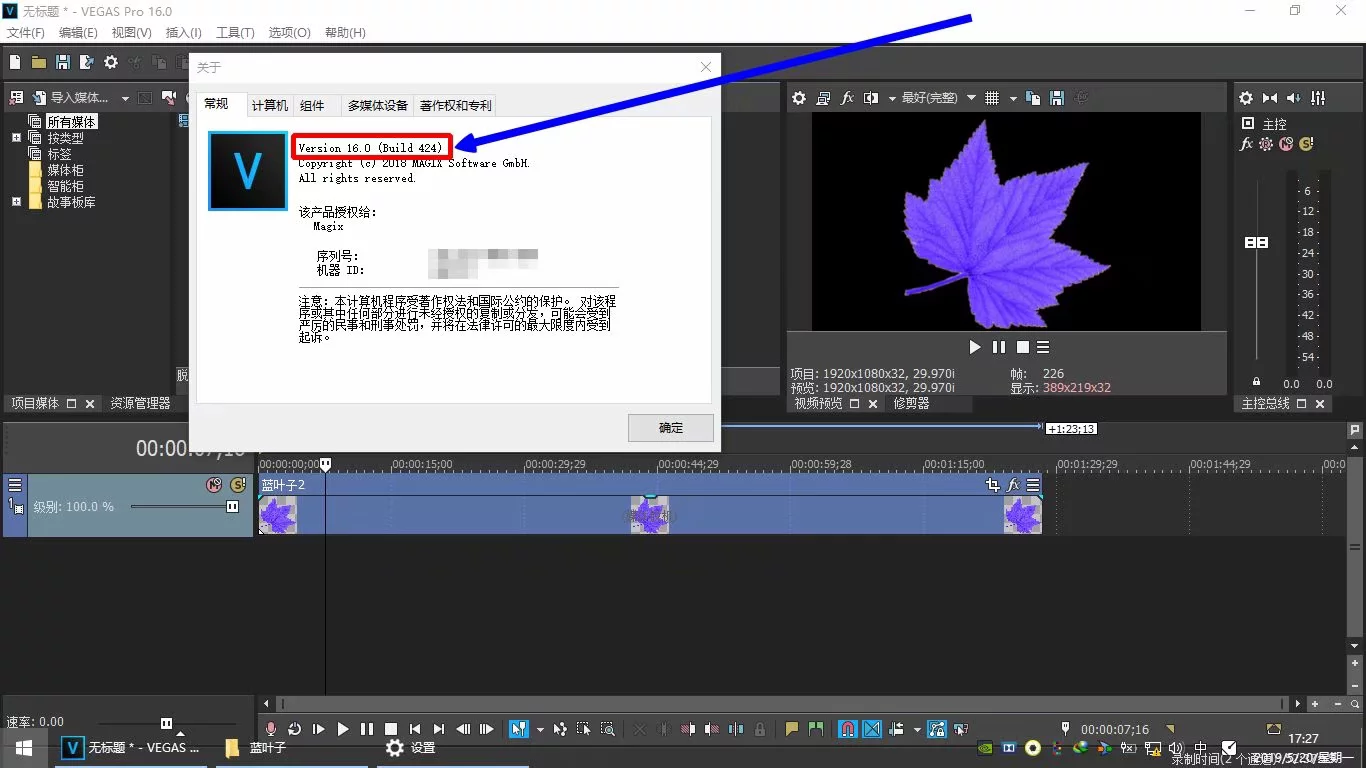Play video in preview panel

pos(975,347)
